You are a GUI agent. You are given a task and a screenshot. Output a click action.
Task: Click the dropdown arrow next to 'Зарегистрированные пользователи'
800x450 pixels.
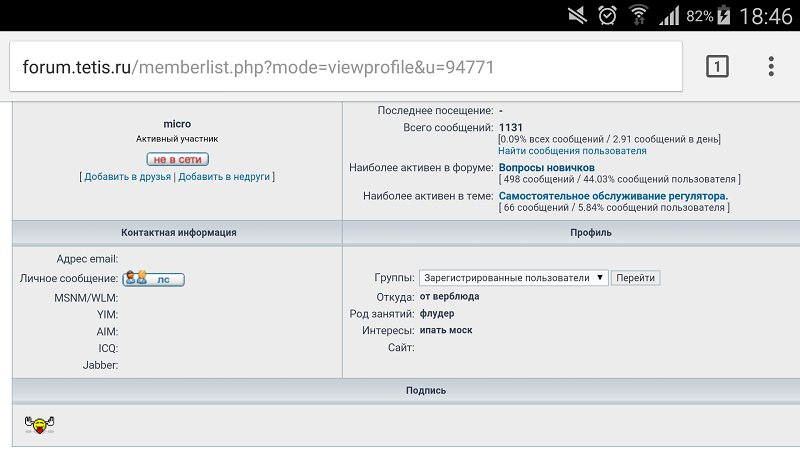pos(600,278)
